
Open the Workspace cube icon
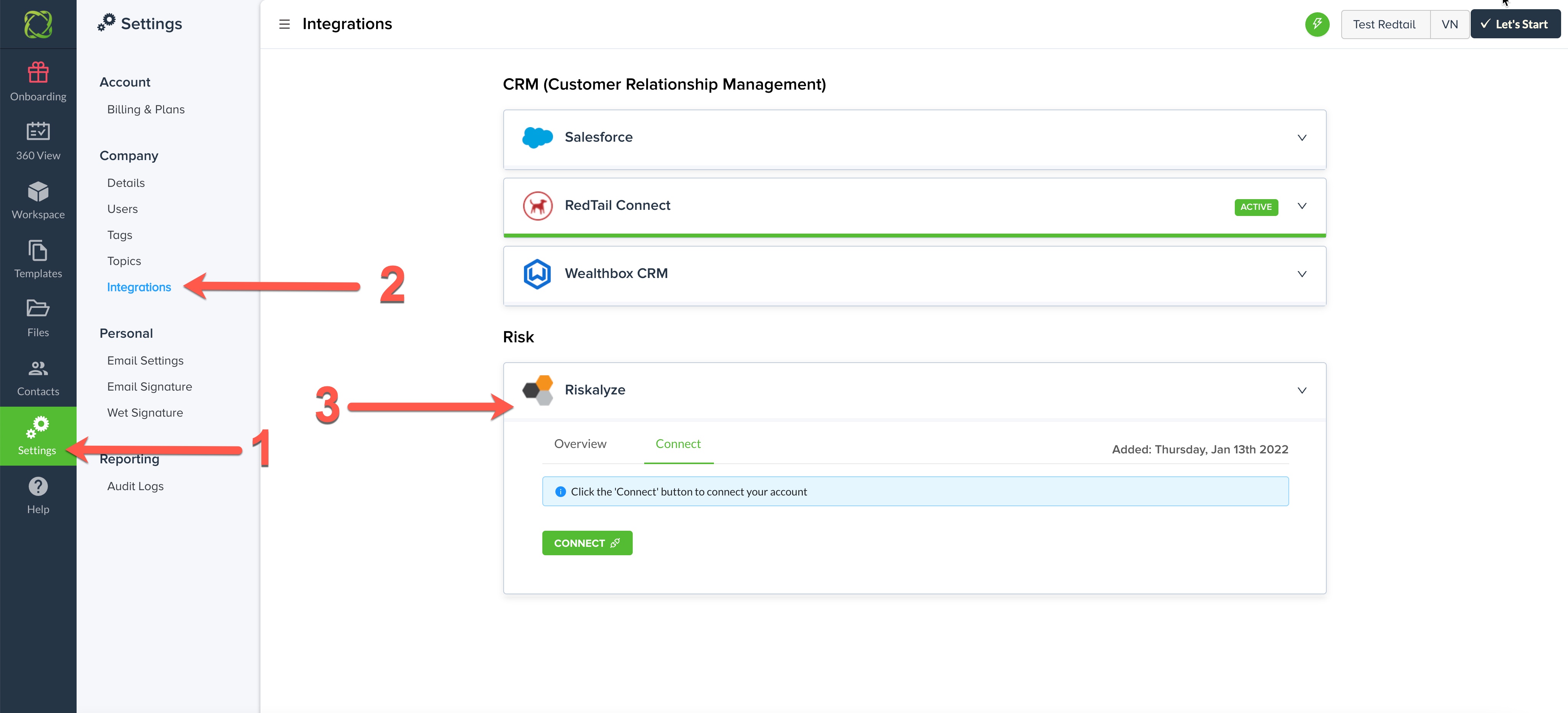(x=38, y=191)
